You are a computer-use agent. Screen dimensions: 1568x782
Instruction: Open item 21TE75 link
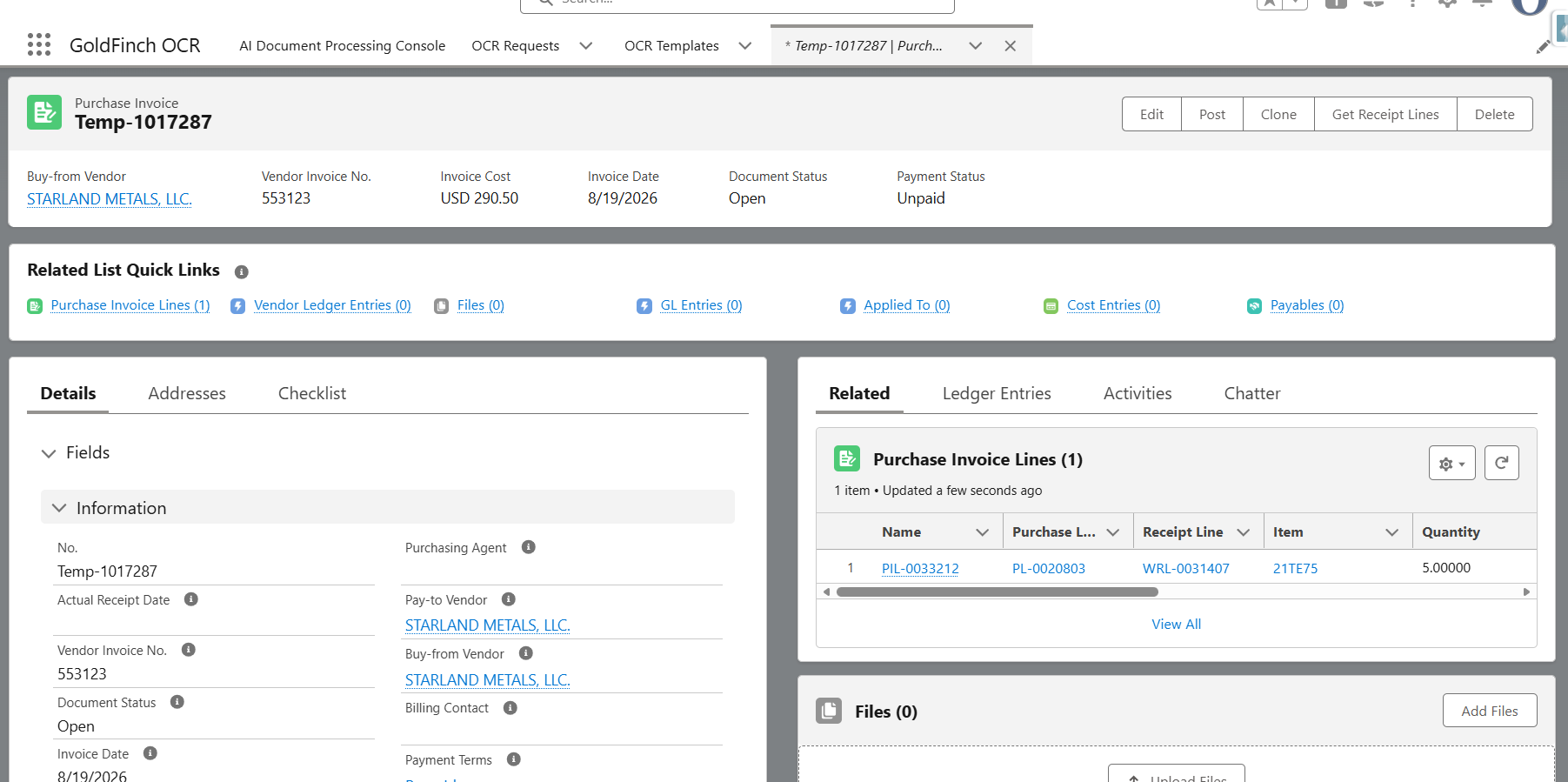click(1296, 568)
